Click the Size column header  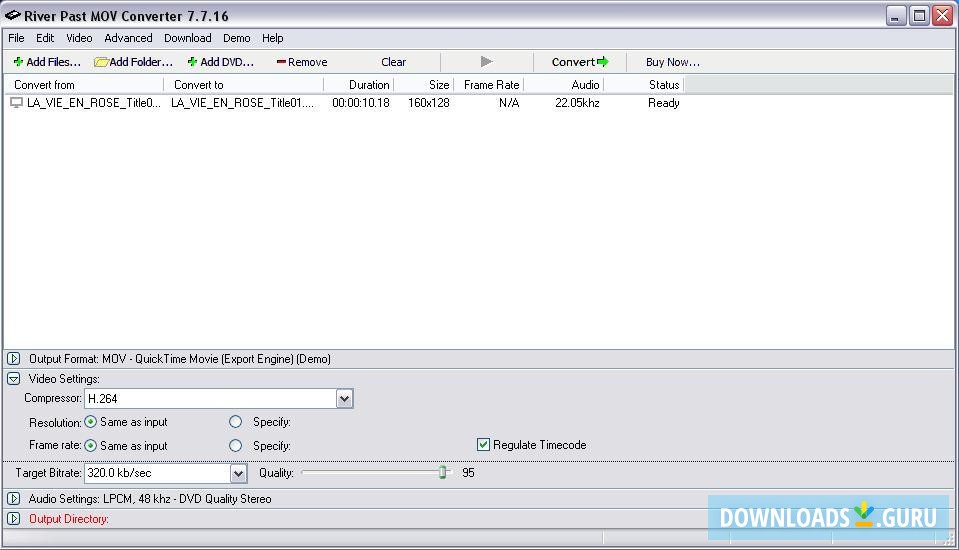point(423,84)
